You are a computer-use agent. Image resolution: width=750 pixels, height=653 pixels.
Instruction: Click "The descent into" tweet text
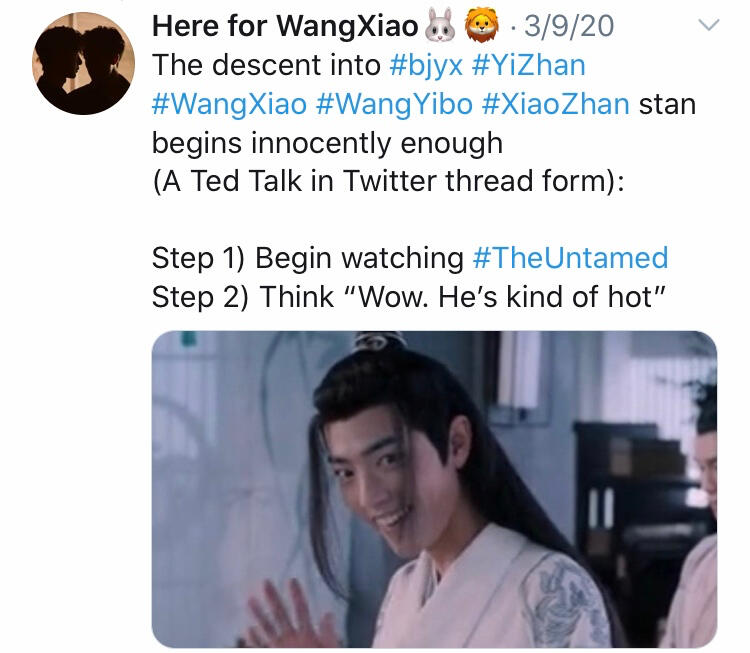click(x=266, y=65)
